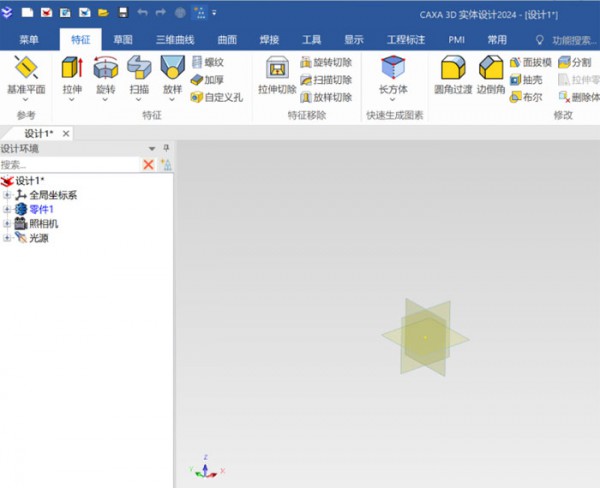600x488 pixels.
Task: Switch to the 三维曲线 ribbon tab
Action: click(175, 40)
